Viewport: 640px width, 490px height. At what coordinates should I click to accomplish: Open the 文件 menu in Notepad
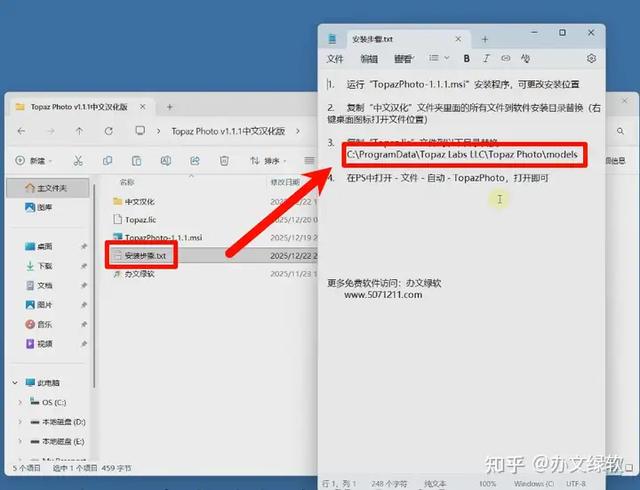(335, 59)
